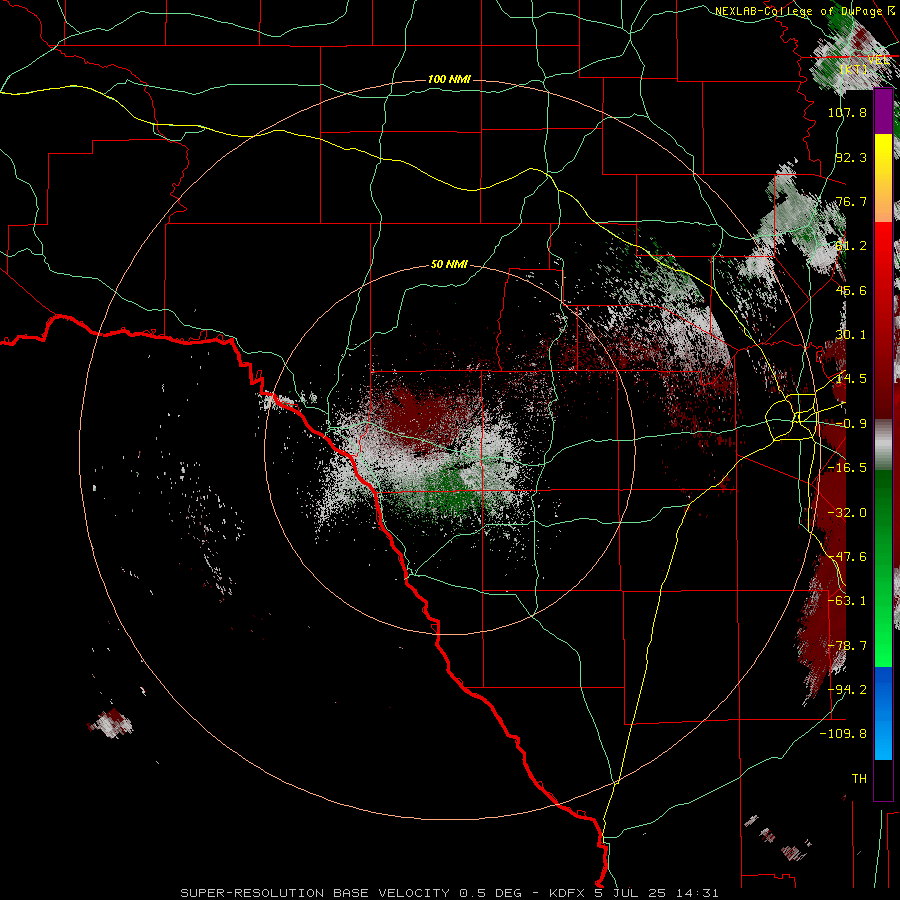The image size is (900, 900).
Task: Click the 14:31 timestamp in the caption
Action: [695, 893]
